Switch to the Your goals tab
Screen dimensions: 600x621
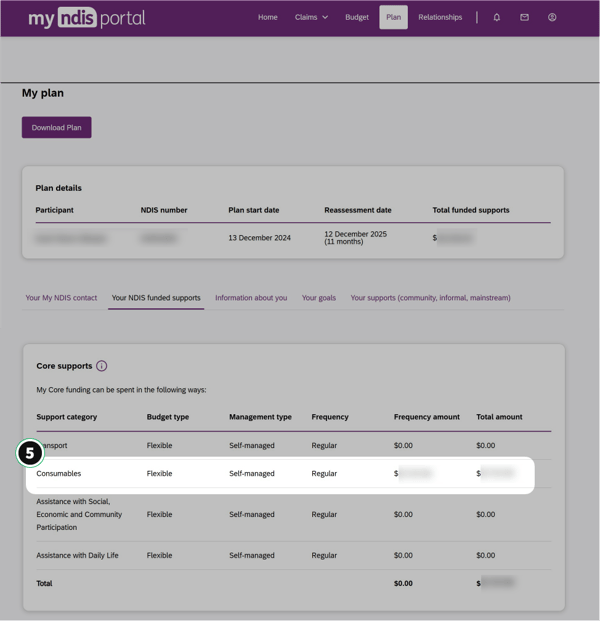click(x=319, y=298)
